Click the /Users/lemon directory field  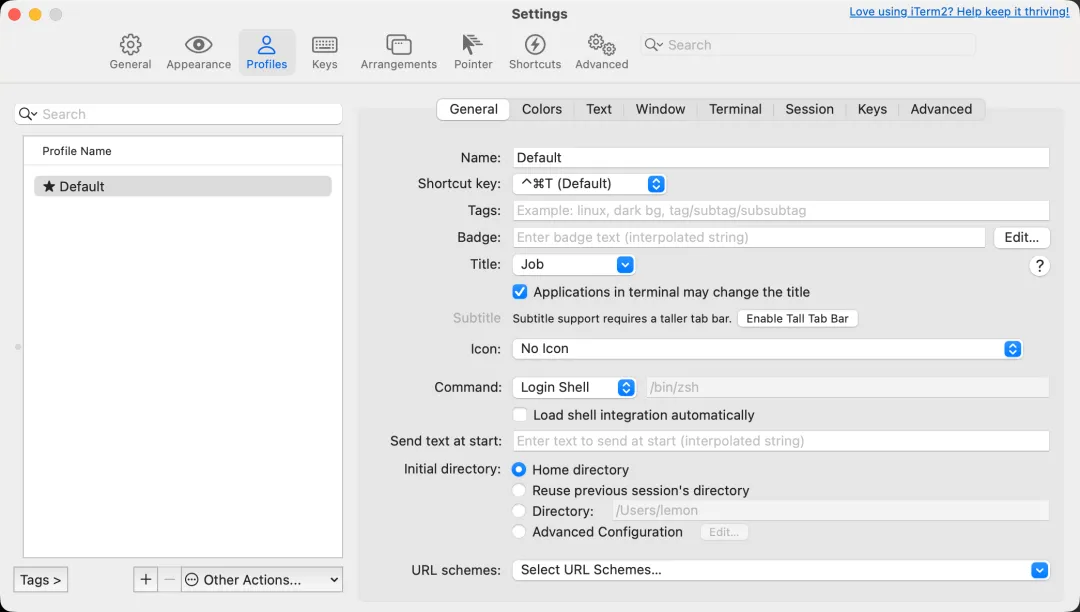click(x=831, y=510)
